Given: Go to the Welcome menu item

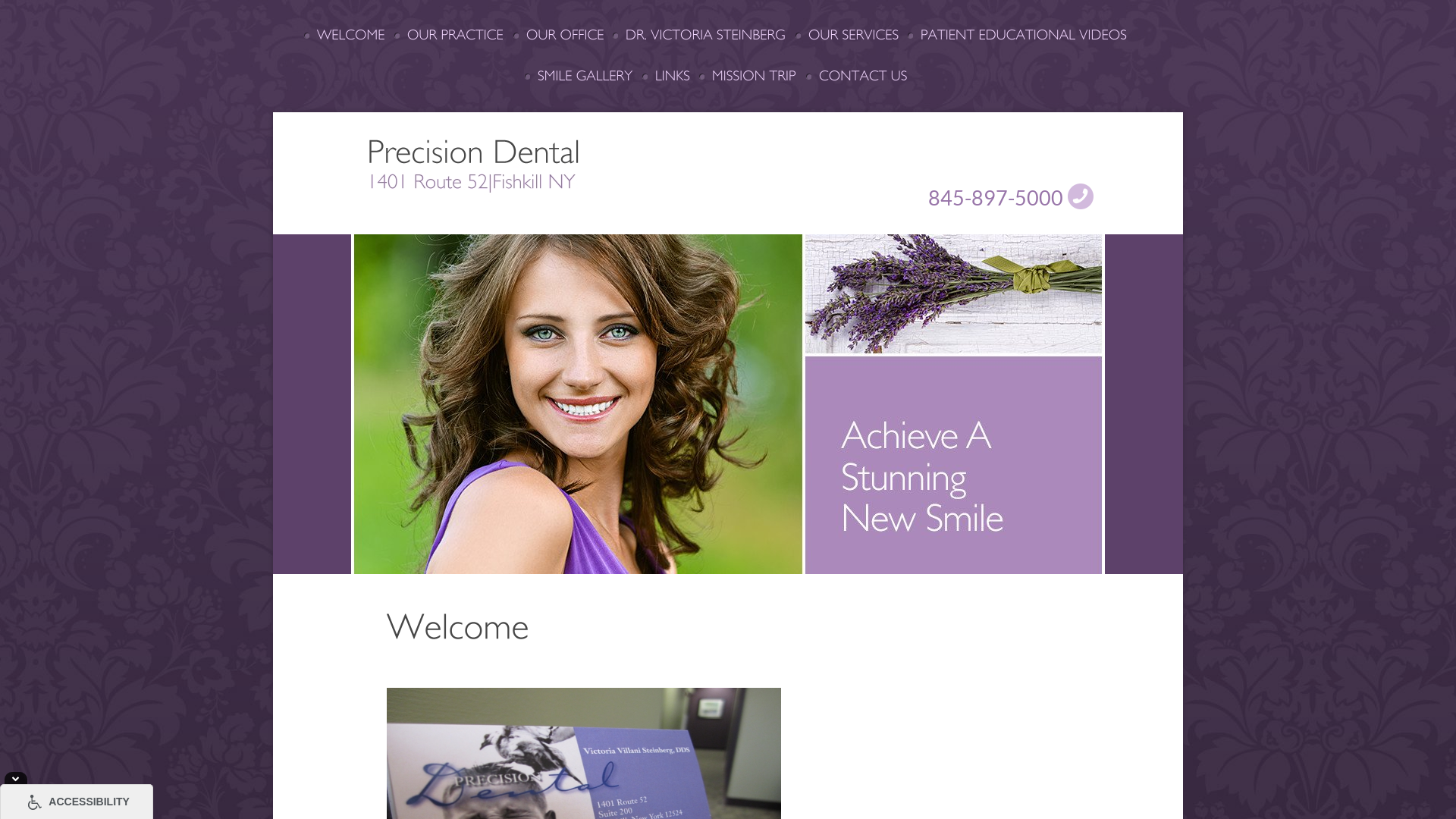Looking at the screenshot, I should 350,35.
